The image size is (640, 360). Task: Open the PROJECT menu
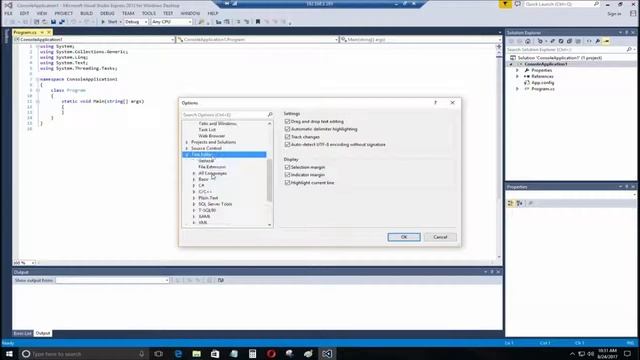(64, 13)
